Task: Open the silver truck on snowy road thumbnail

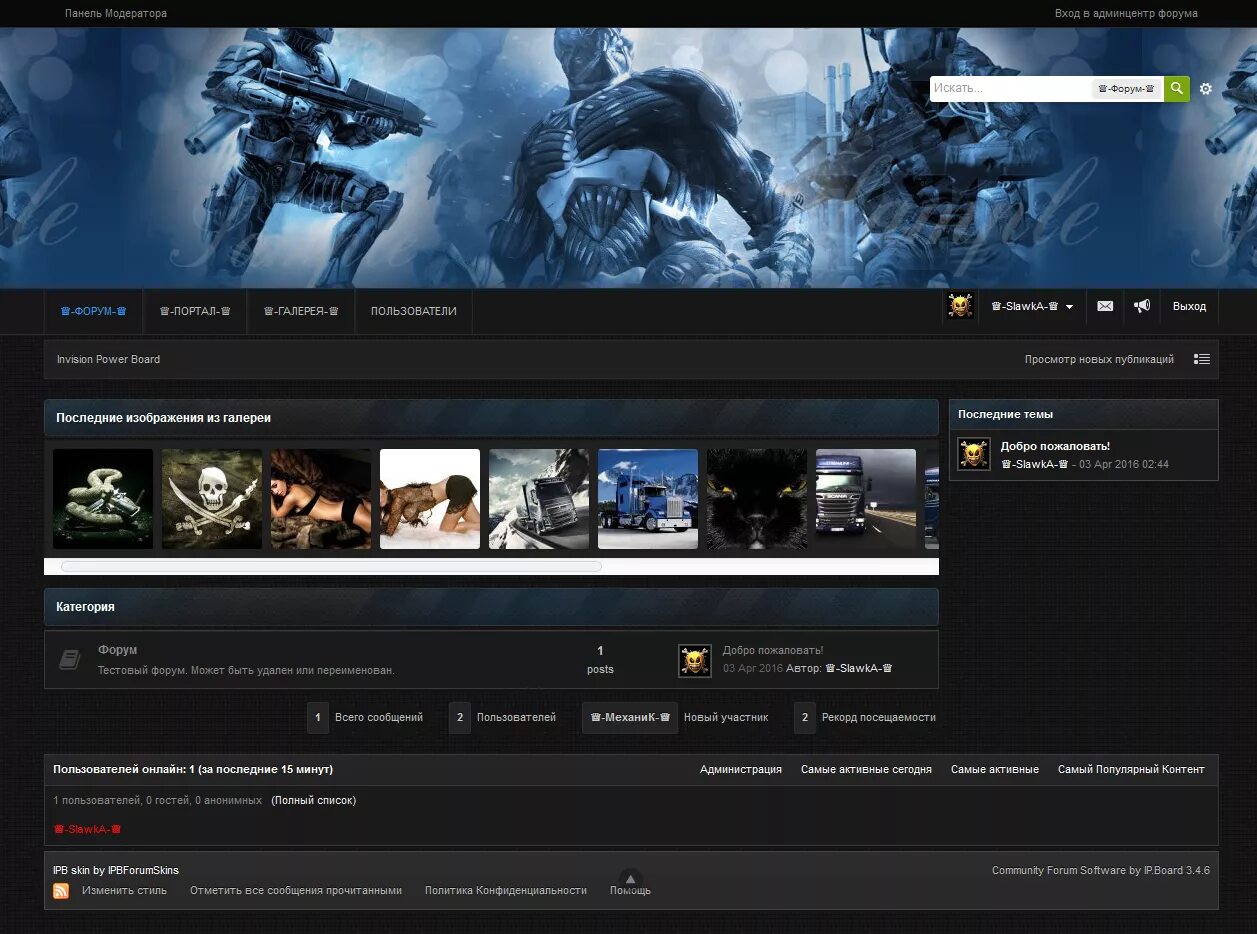Action: [539, 499]
